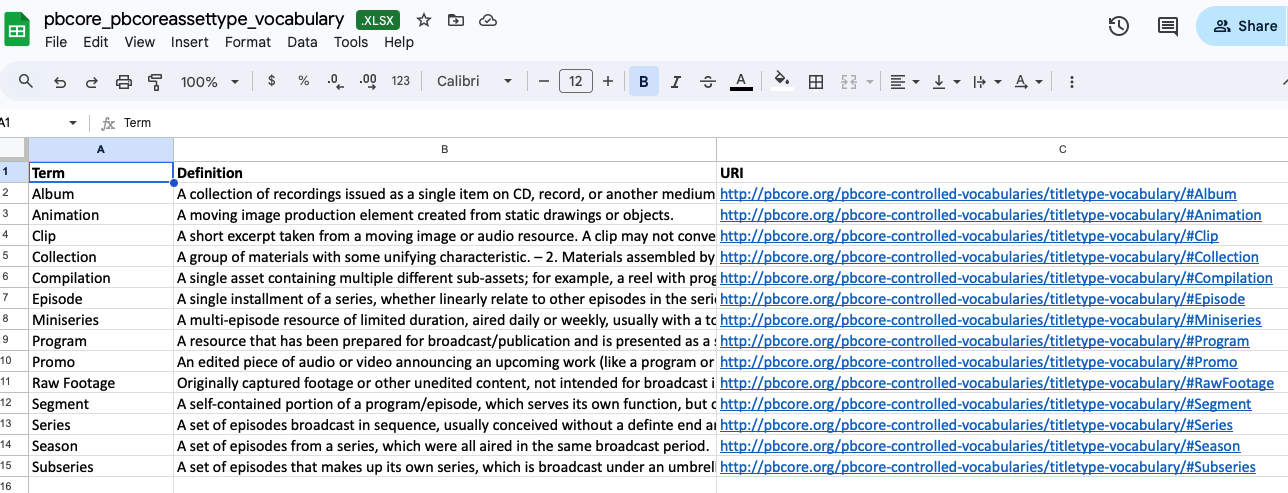The image size is (1288, 493).
Task: Open the borders grid icon
Action: coord(816,82)
